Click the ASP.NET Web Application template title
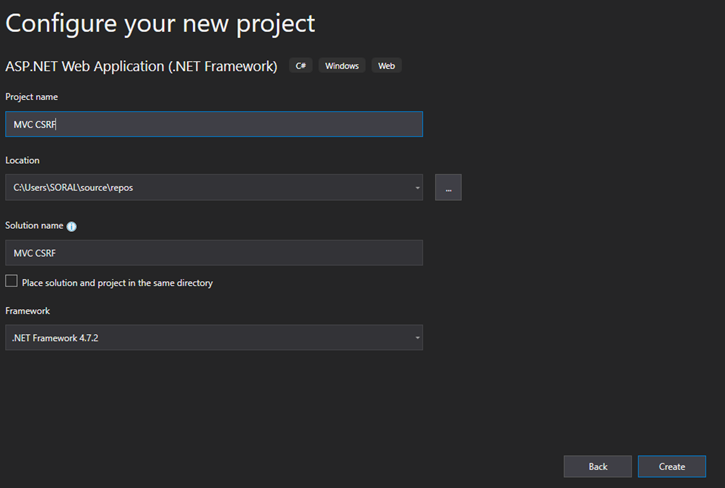Viewport: 725px width, 488px height. click(141, 66)
